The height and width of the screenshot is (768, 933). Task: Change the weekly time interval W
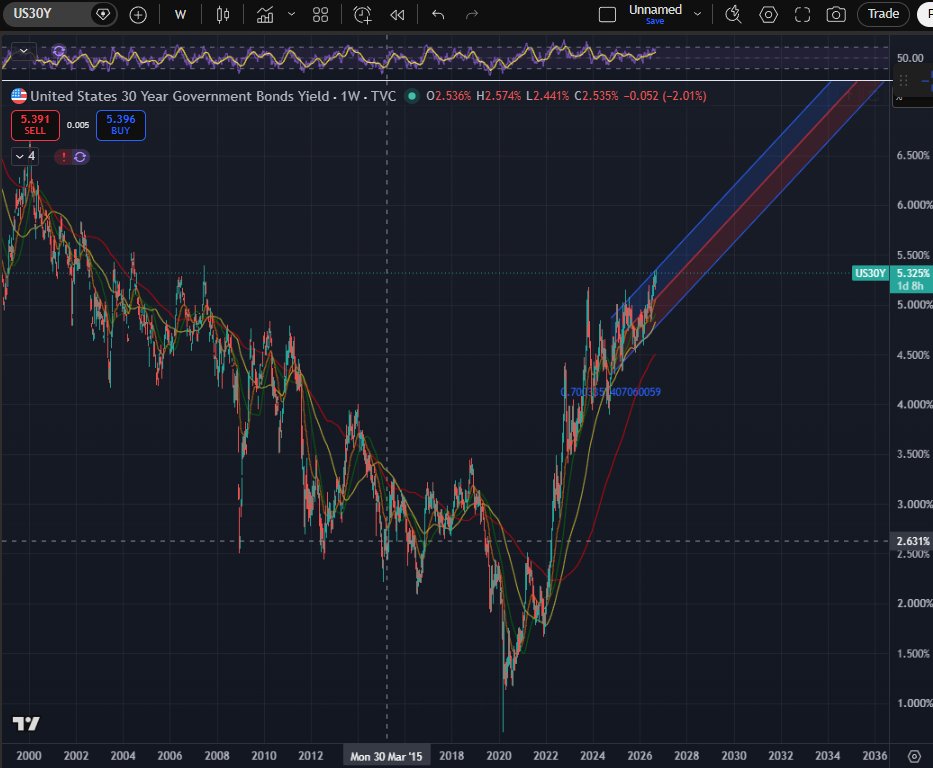coord(180,15)
